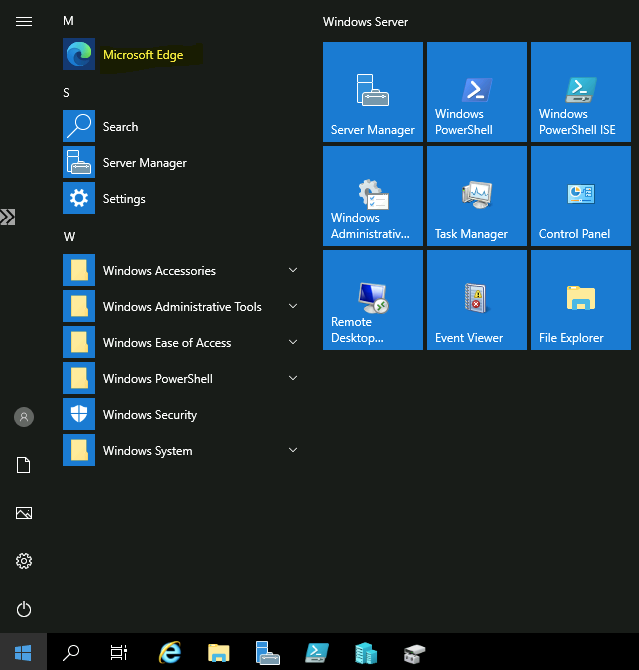Open Server Manager from the taskbar
This screenshot has width=639, height=670.
click(x=267, y=653)
